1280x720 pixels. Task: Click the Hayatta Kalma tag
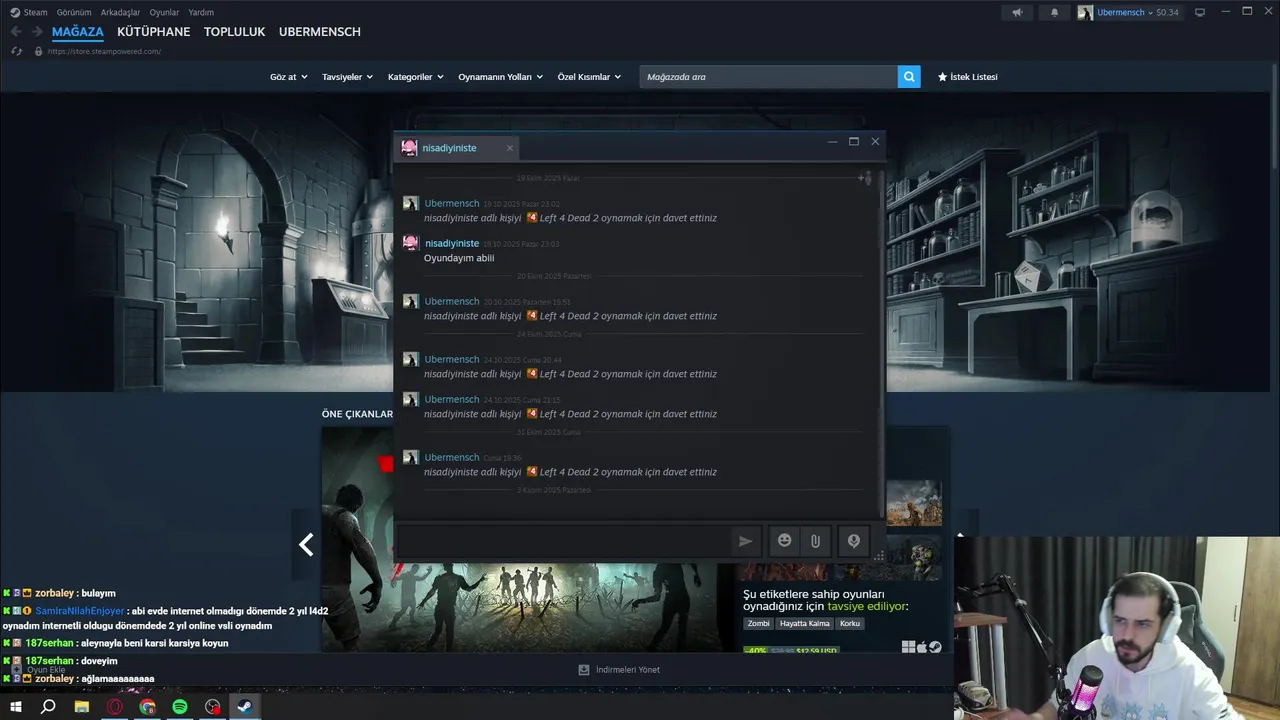805,624
